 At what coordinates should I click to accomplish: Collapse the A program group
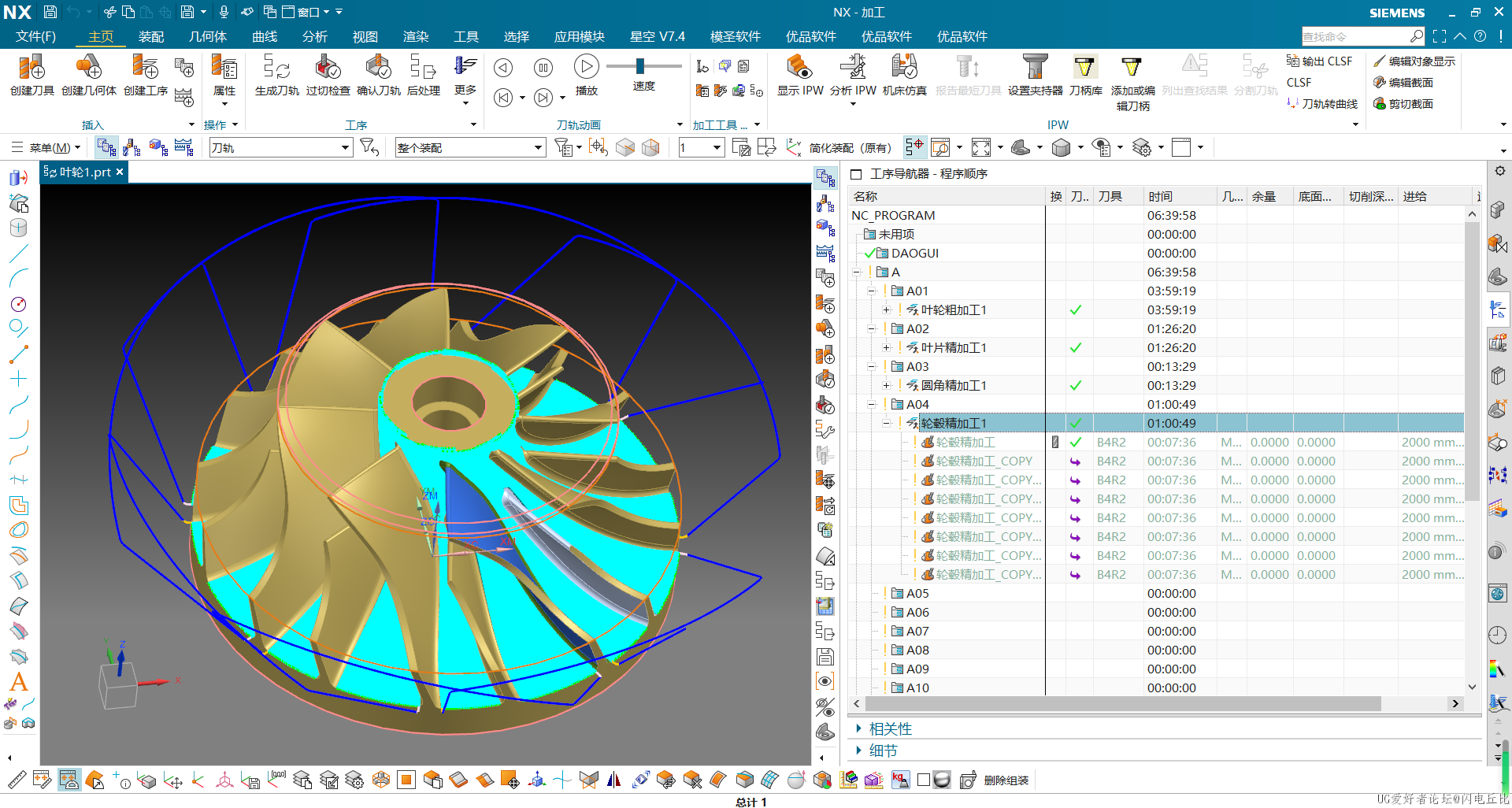[x=857, y=272]
